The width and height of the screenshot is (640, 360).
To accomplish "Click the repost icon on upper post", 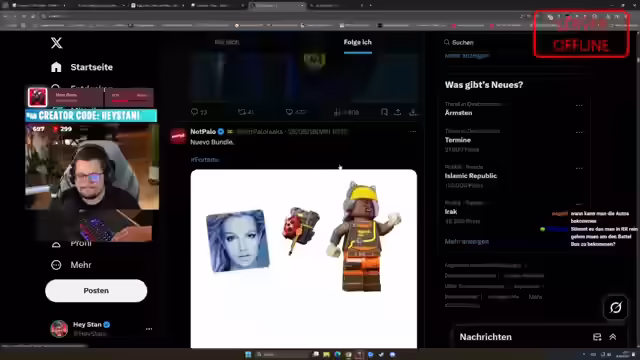I will [242, 111].
